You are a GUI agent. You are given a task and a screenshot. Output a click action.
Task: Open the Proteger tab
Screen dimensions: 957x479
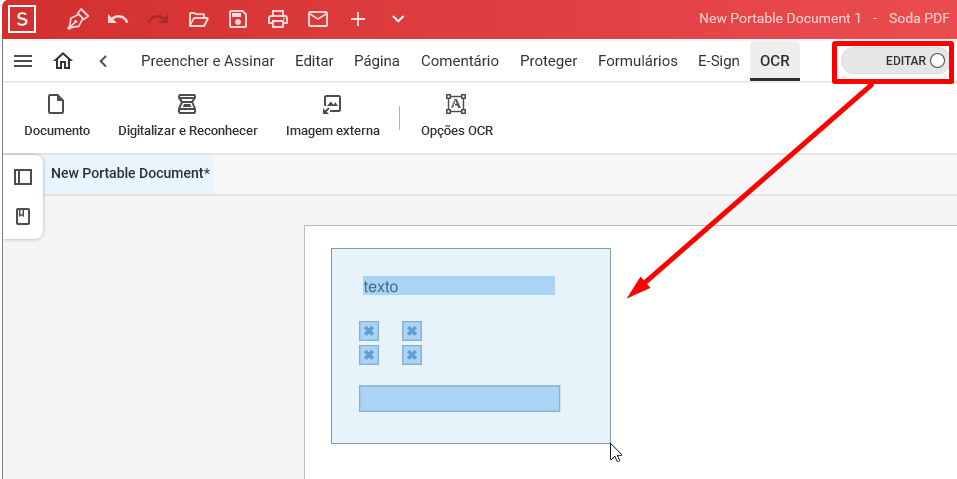click(549, 61)
